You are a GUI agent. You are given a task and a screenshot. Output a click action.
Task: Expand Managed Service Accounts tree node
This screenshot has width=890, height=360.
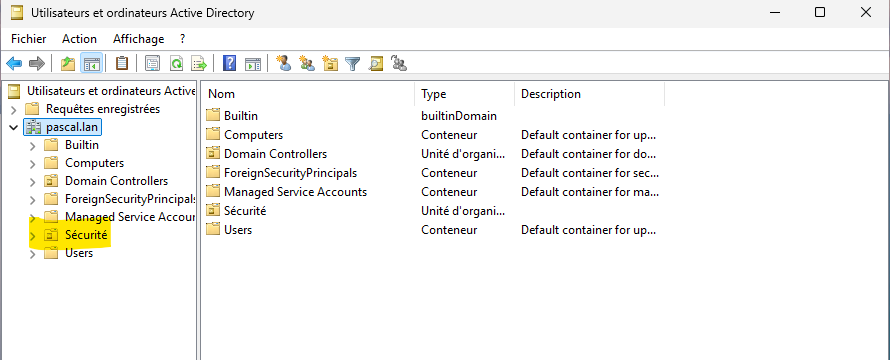pos(33,217)
